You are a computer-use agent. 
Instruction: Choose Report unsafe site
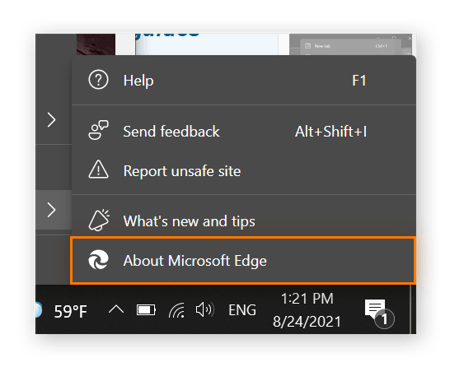(x=244, y=171)
